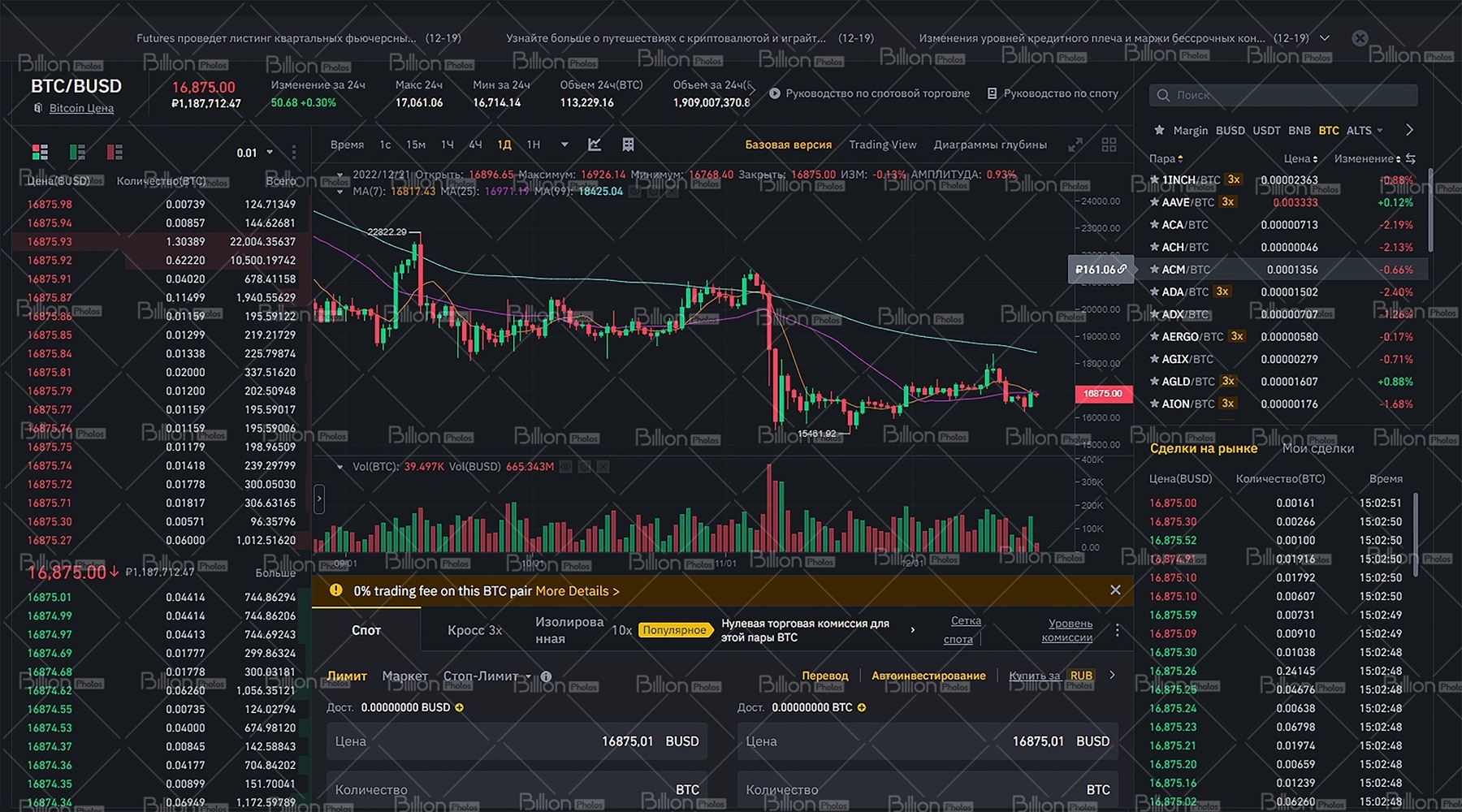Click the chart bookmark/layout icon next to indicators
This screenshot has width=1462, height=812.
click(628, 145)
